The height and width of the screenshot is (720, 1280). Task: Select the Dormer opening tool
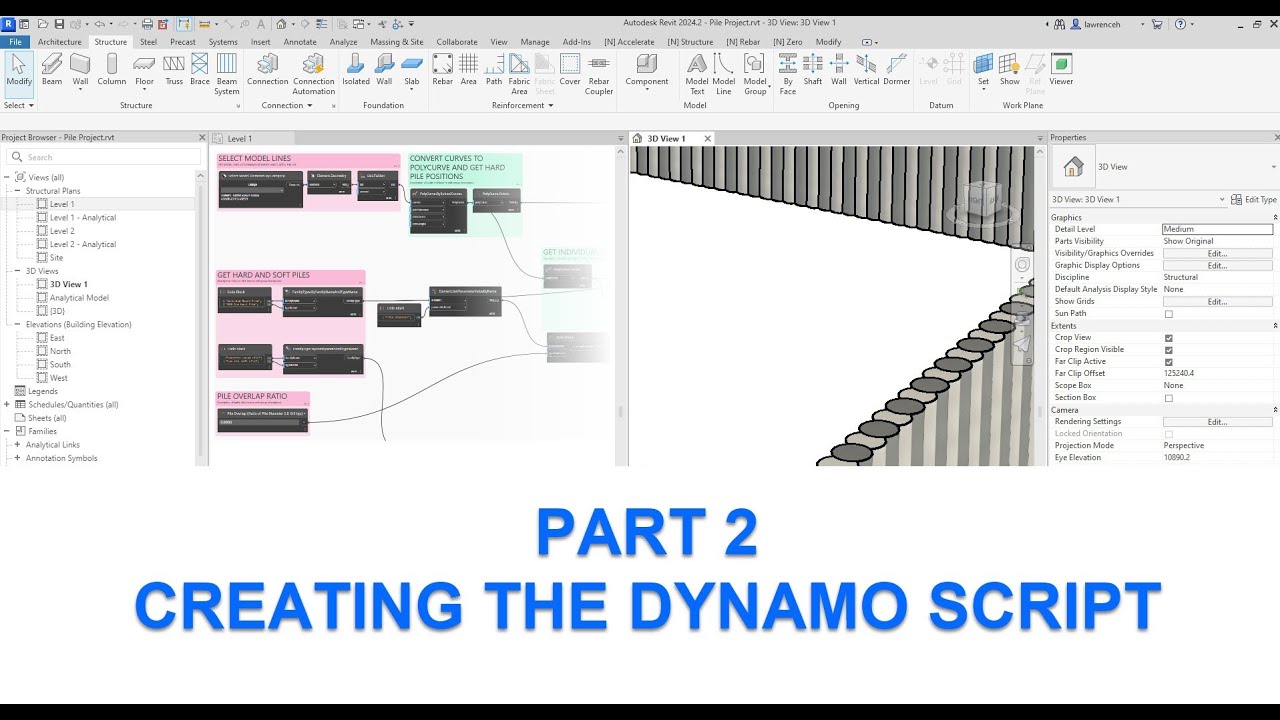897,70
